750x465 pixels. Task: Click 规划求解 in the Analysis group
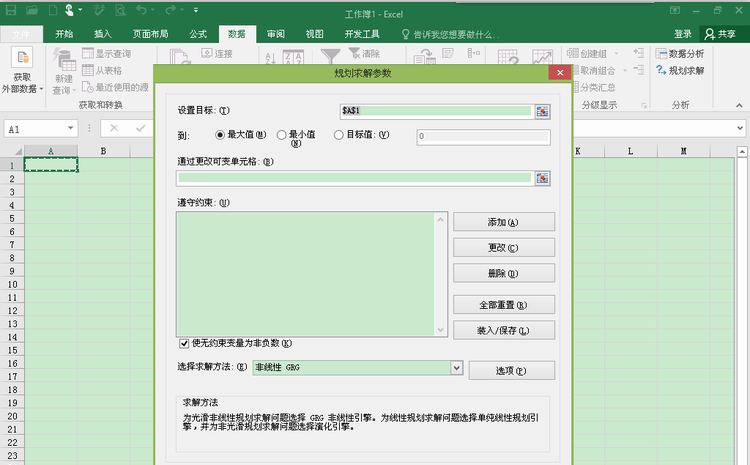[680, 70]
